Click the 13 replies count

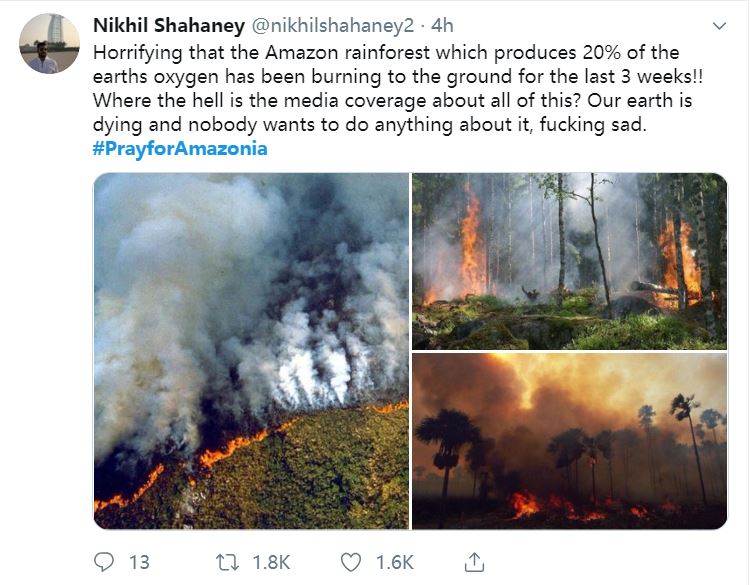[x=139, y=562]
